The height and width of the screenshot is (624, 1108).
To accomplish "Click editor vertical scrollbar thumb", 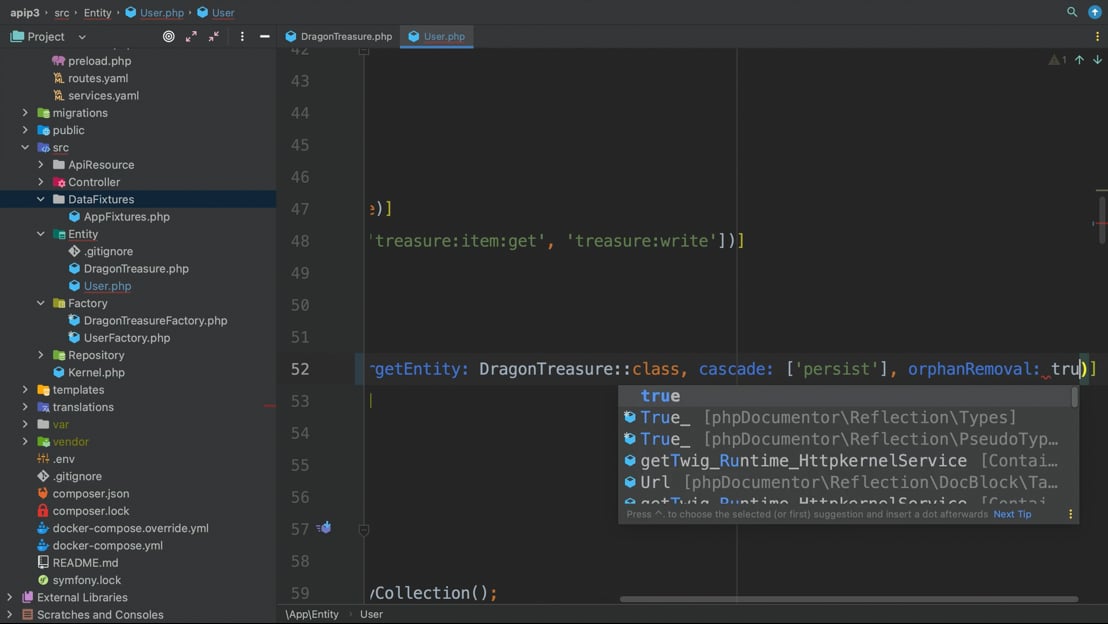I will pyautogui.click(x=1102, y=220).
